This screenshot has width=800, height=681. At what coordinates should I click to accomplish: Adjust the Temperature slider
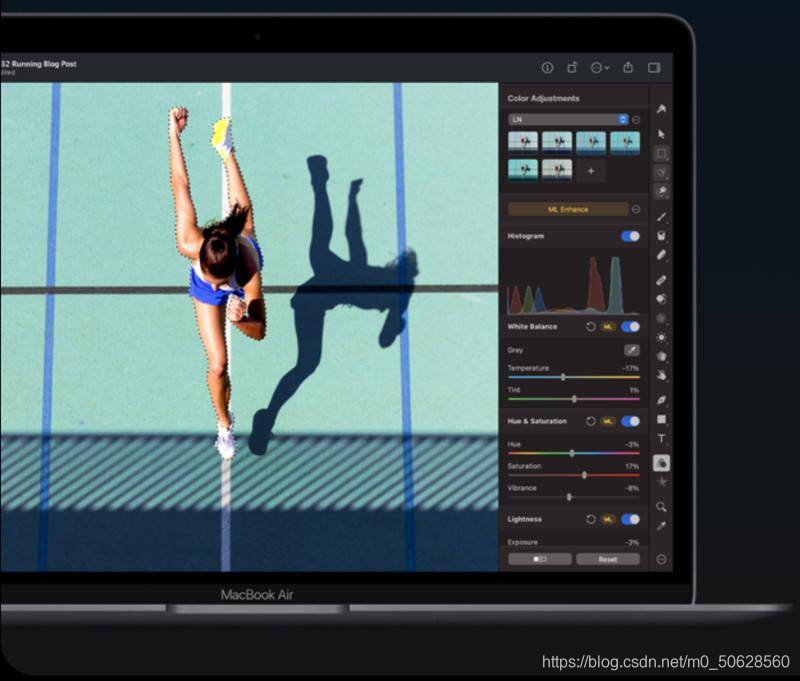pos(573,377)
